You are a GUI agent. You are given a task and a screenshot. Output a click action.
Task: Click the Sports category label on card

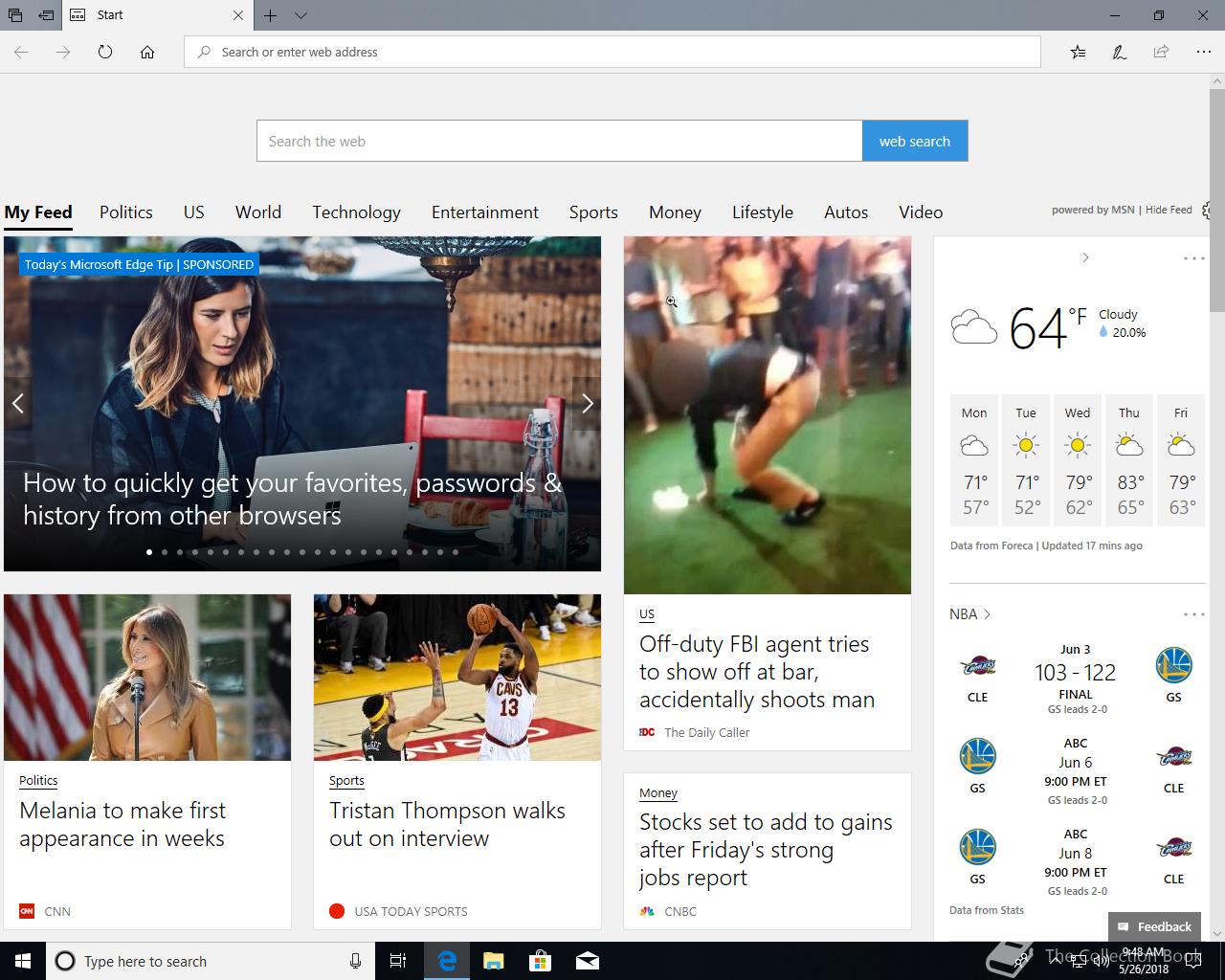(346, 781)
